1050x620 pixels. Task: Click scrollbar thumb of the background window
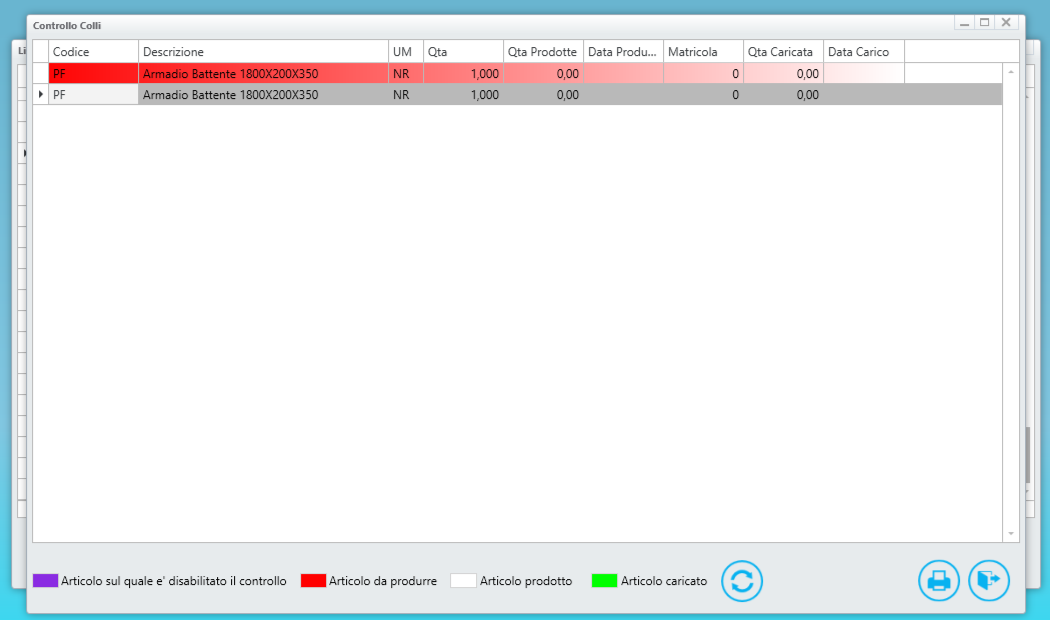(1028, 455)
